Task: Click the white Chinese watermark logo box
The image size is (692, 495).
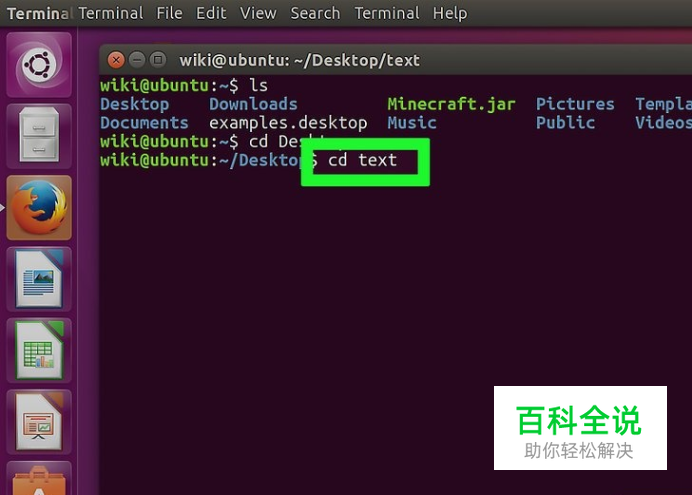Action: pos(580,428)
